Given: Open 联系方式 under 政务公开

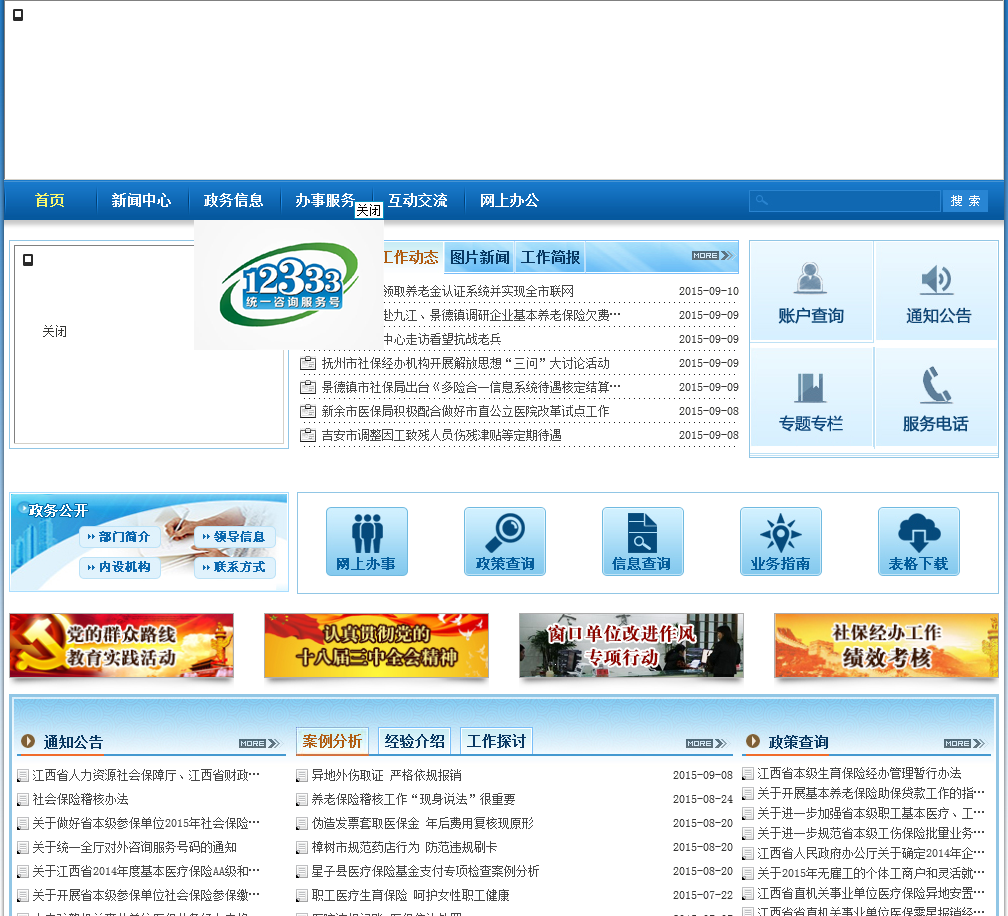Looking at the screenshot, I should (x=235, y=567).
